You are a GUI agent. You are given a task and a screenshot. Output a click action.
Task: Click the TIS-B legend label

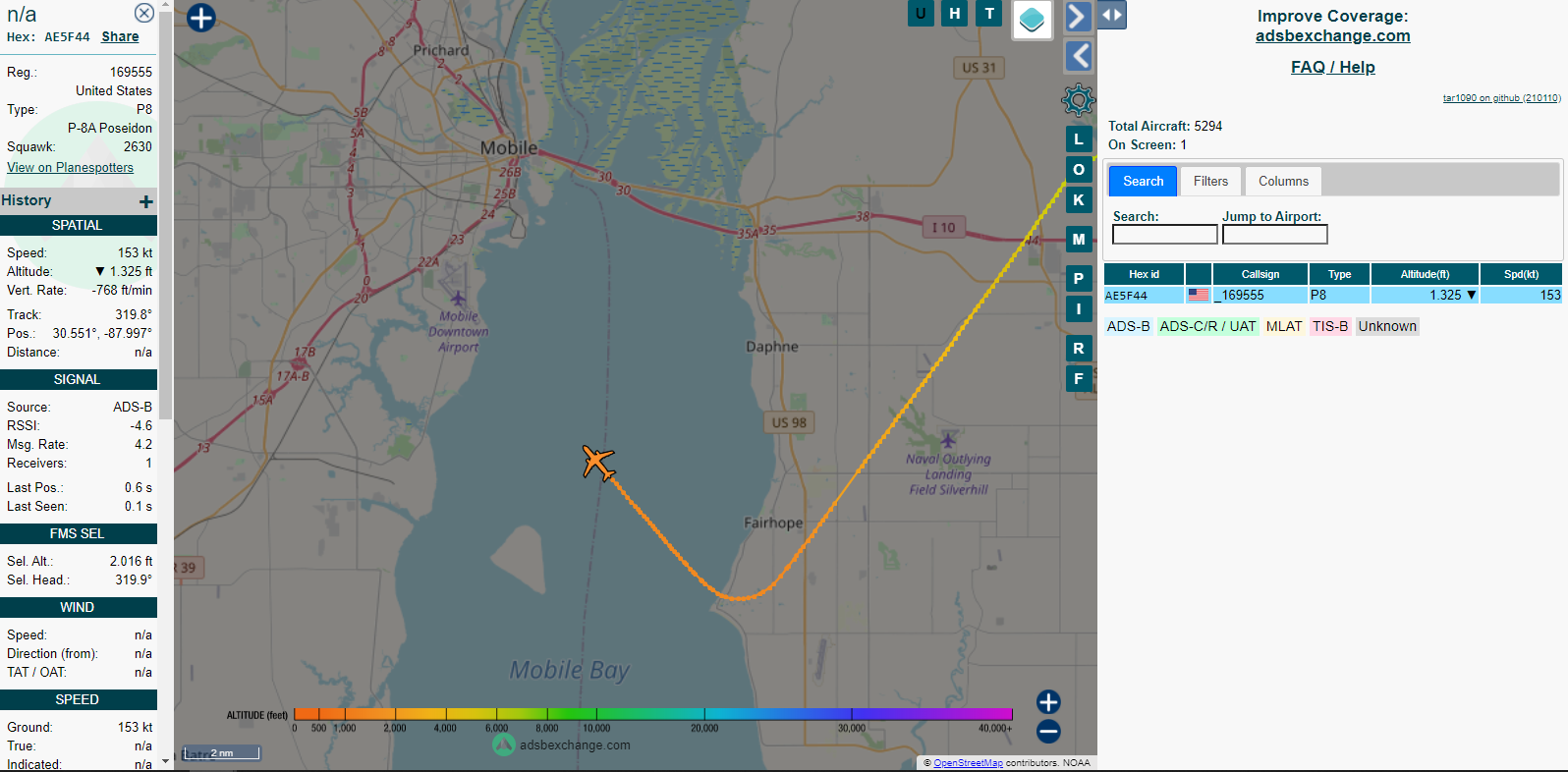point(1330,326)
